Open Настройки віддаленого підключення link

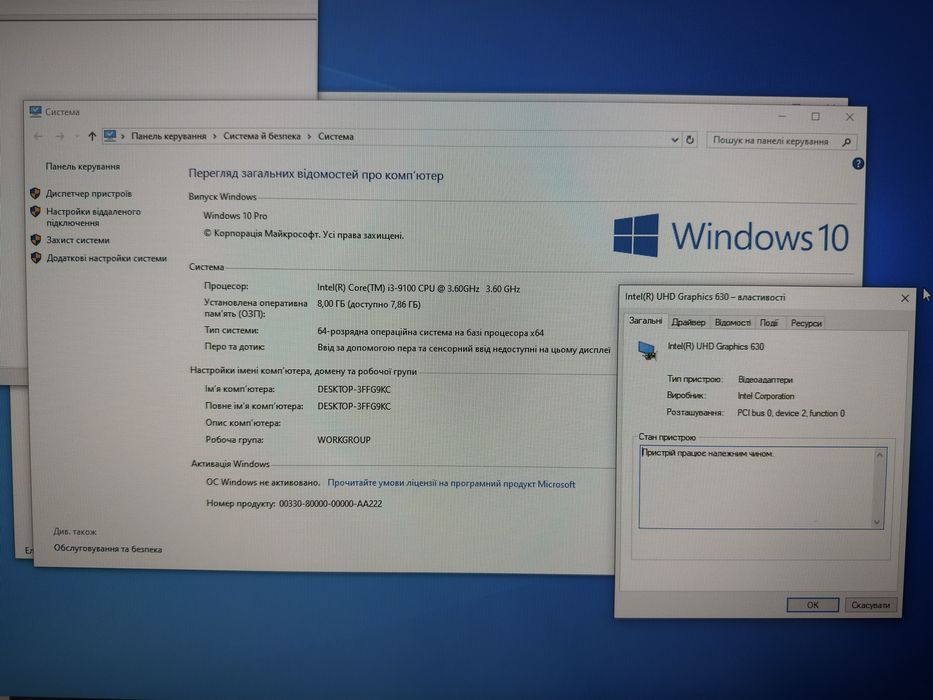(x=93, y=217)
